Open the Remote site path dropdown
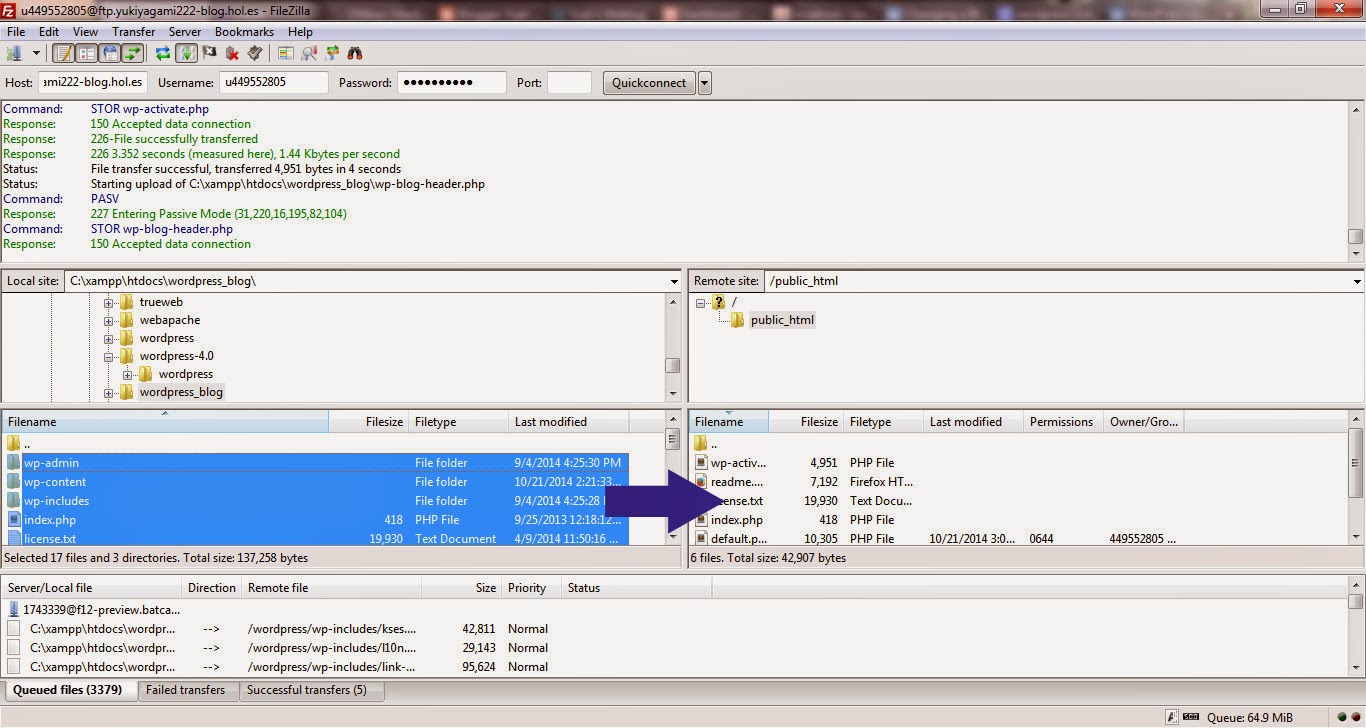The image size is (1366, 728). click(x=1356, y=282)
